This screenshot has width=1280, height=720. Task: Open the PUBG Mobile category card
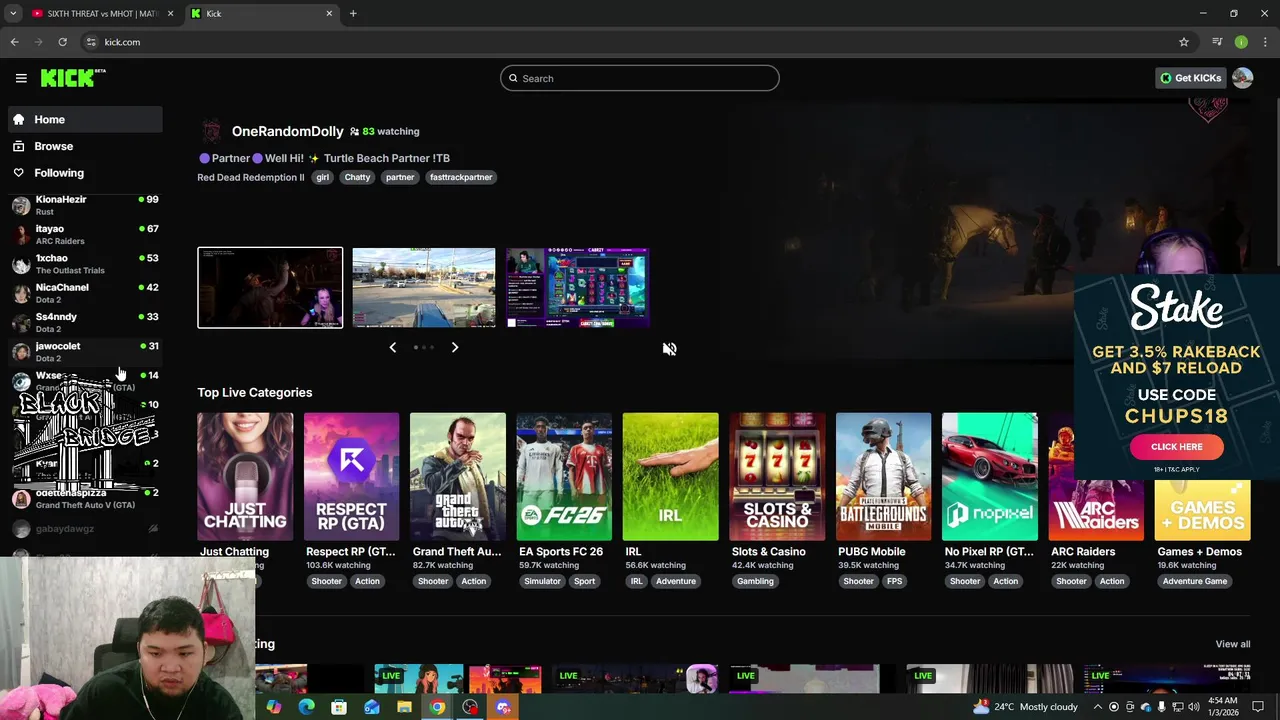click(x=883, y=477)
